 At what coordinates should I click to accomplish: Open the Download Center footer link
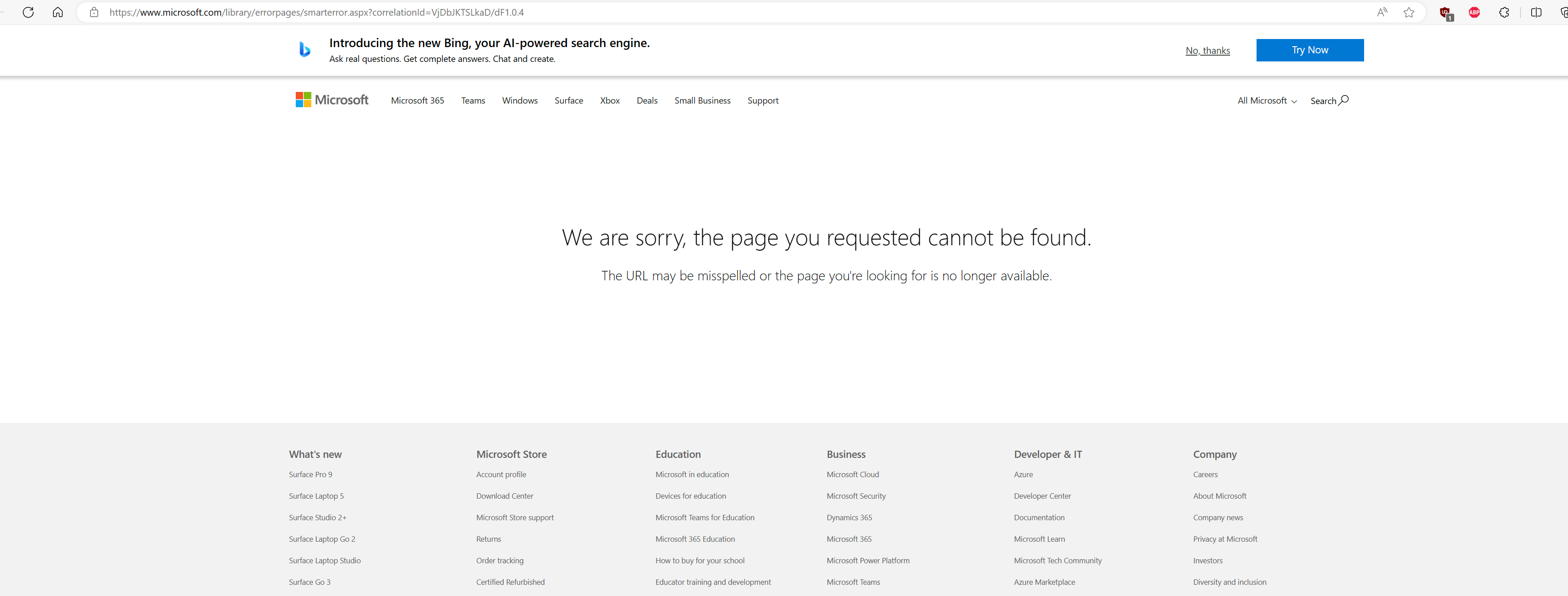tap(505, 496)
